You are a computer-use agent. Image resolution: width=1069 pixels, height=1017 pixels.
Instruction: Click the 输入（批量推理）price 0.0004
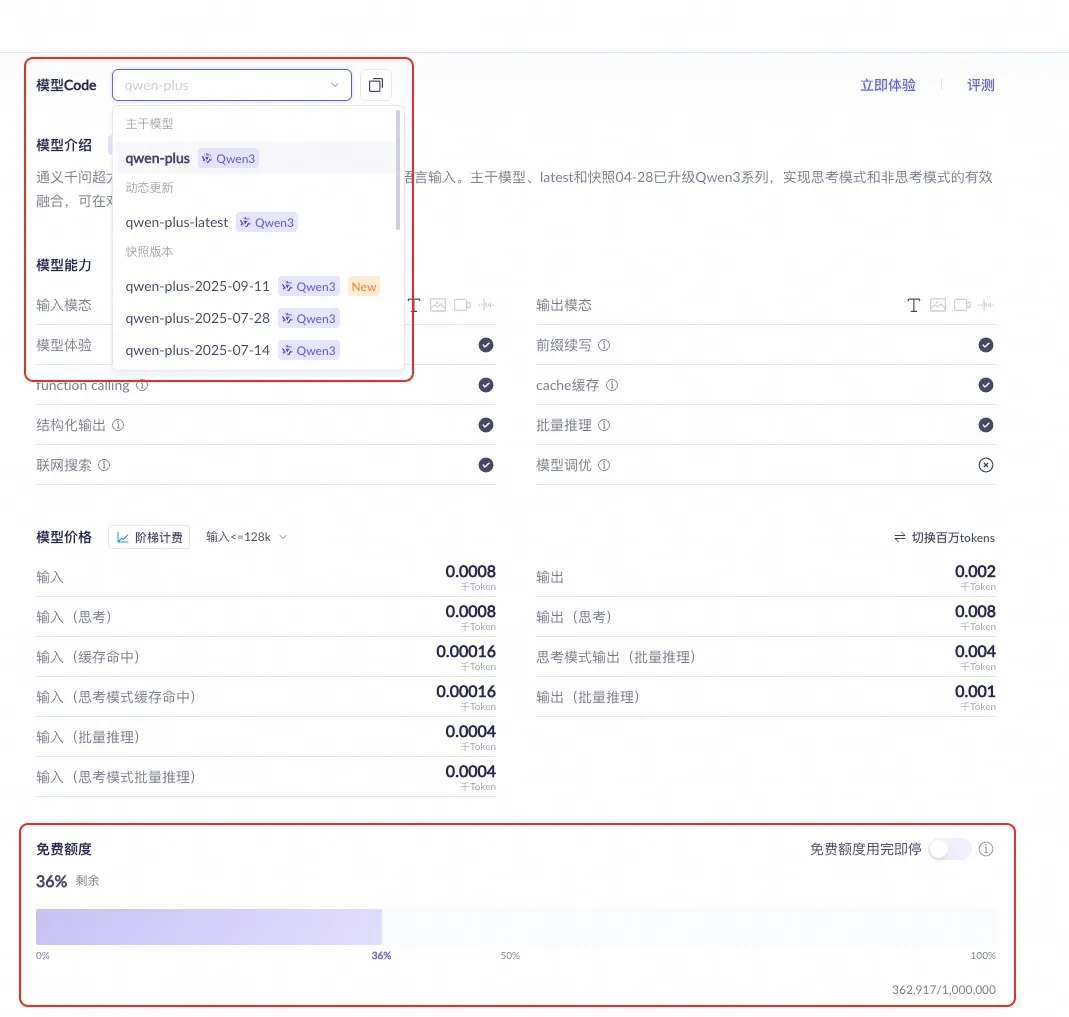(x=470, y=731)
